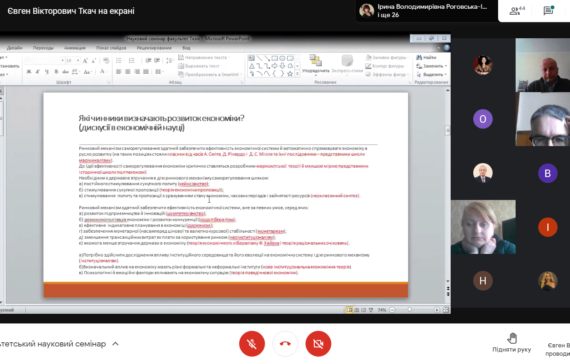Switch to the Анимация ribbon tab

(75, 48)
